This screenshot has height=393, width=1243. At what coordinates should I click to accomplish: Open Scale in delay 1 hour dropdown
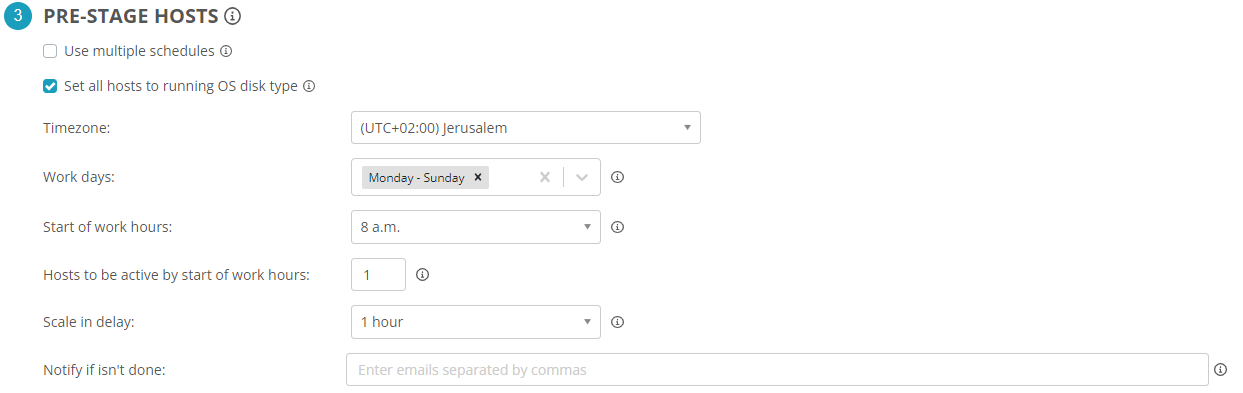(476, 322)
